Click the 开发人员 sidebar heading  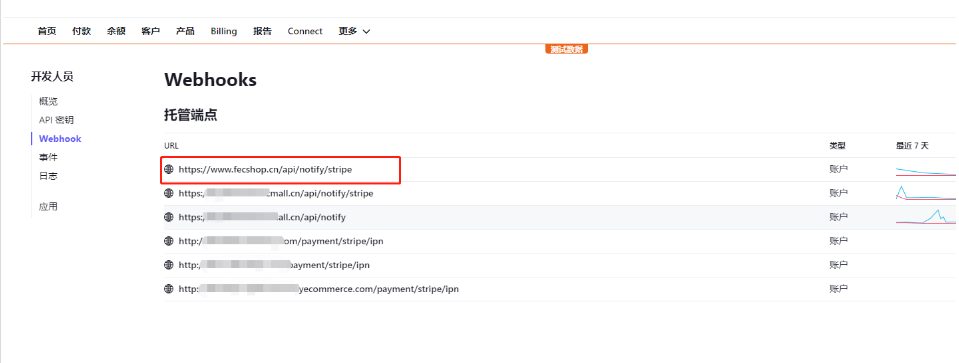(x=52, y=76)
